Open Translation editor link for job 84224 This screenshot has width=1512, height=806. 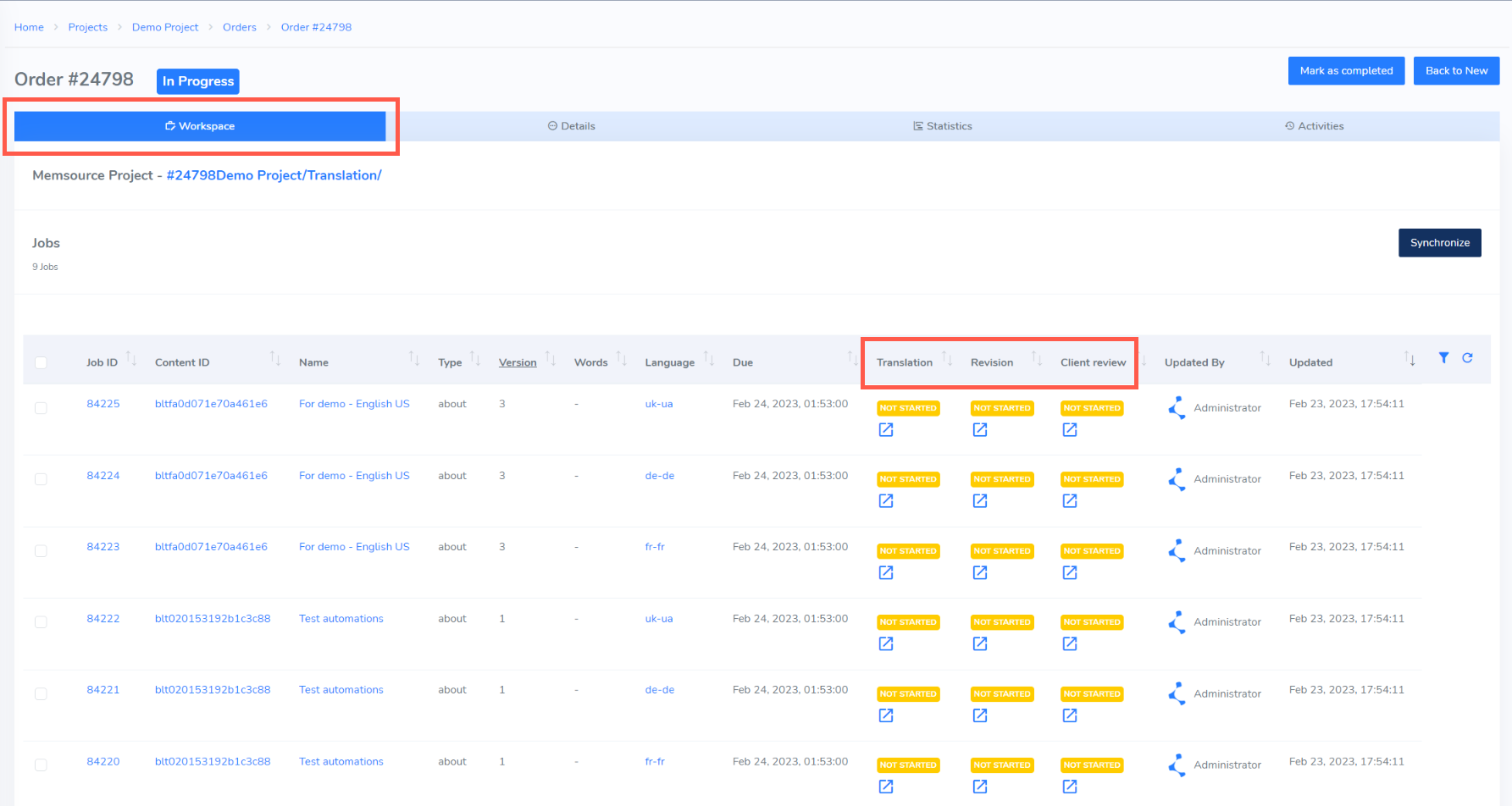click(x=886, y=501)
